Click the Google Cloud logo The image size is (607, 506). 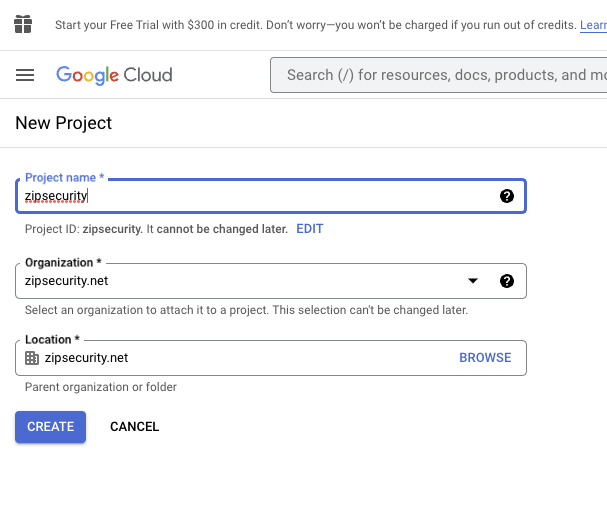click(114, 75)
